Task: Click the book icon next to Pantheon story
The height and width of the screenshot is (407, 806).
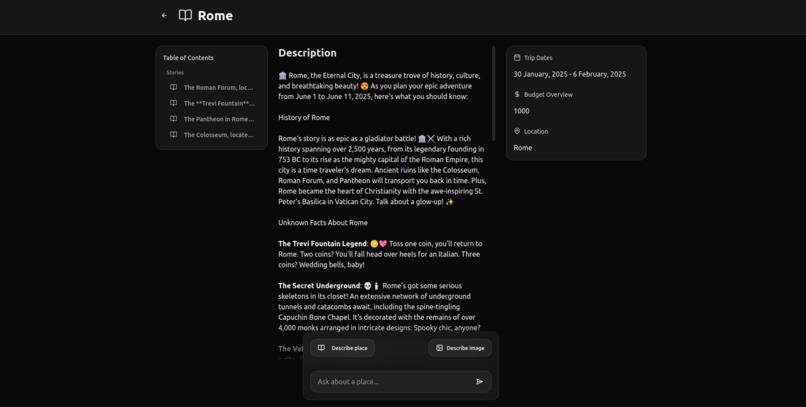Action: 173,119
